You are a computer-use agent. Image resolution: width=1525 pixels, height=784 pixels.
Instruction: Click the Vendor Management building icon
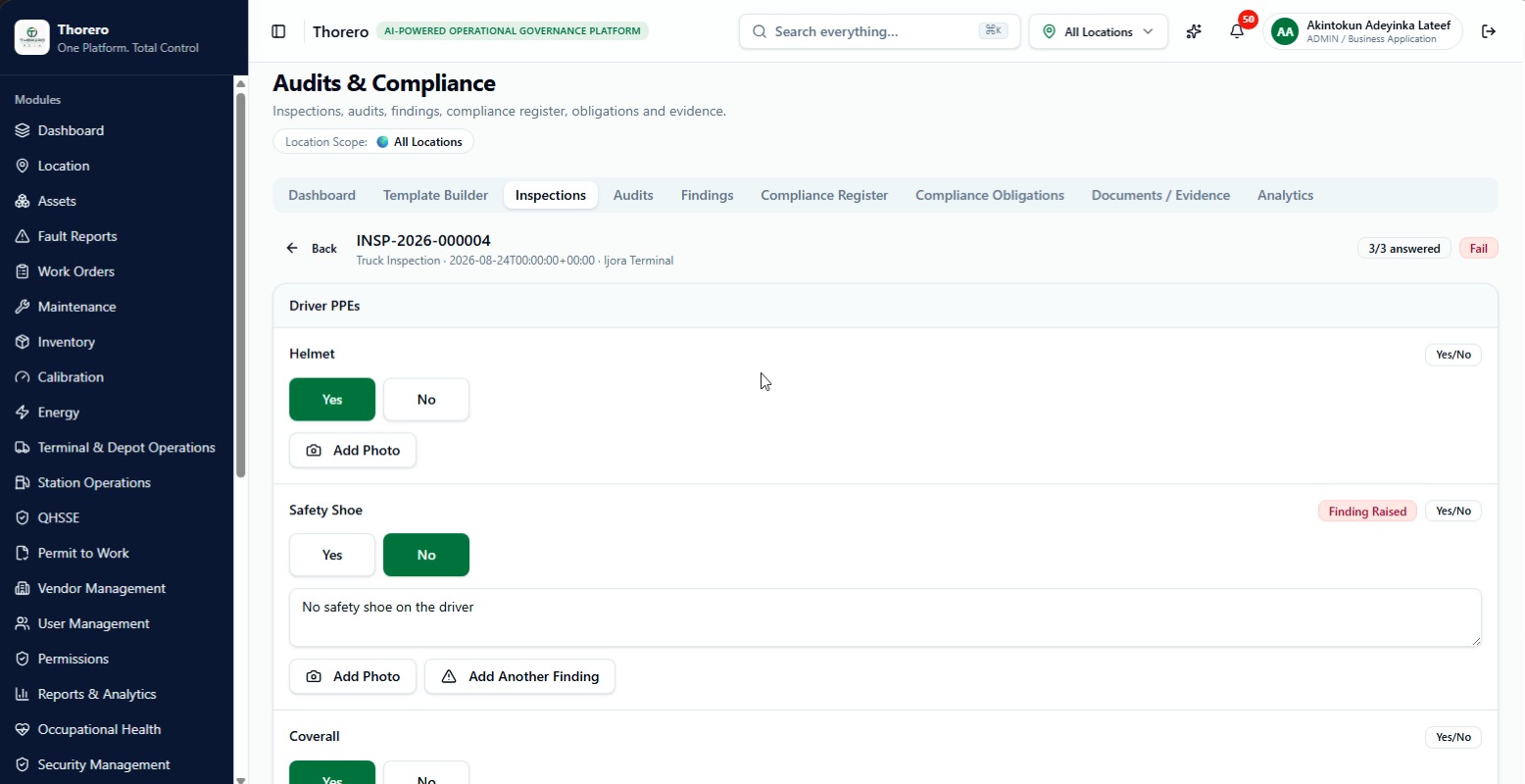click(23, 588)
